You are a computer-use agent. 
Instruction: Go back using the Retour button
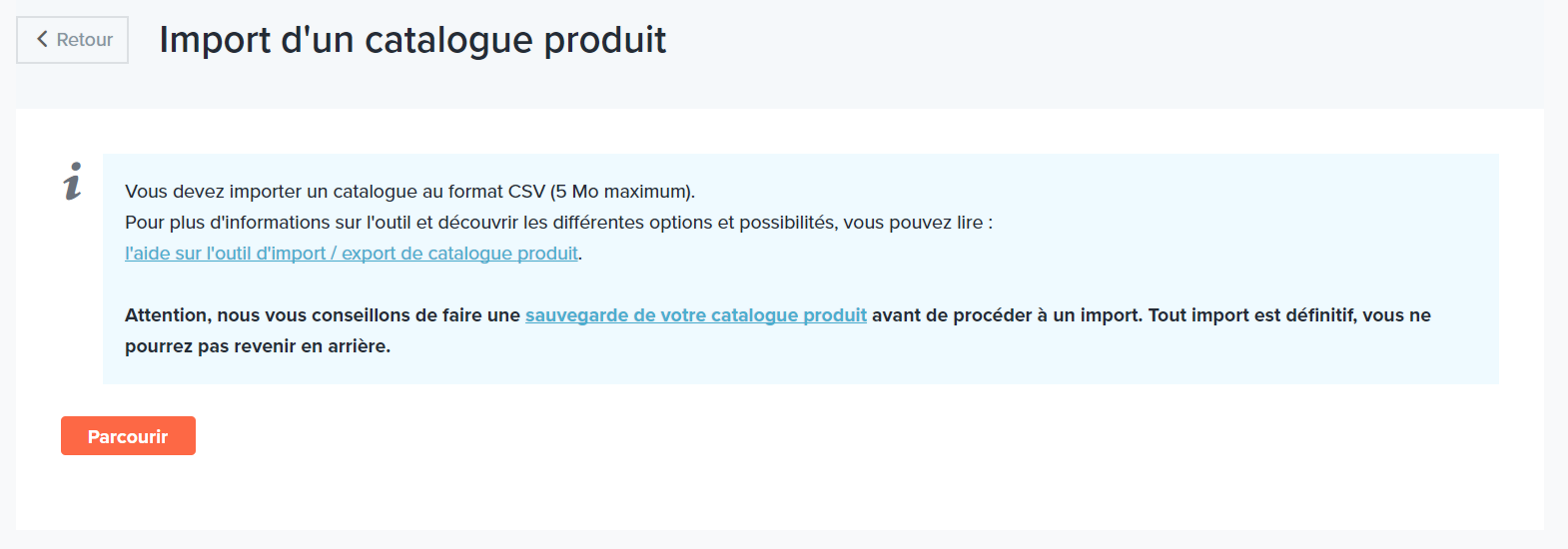[x=72, y=40]
